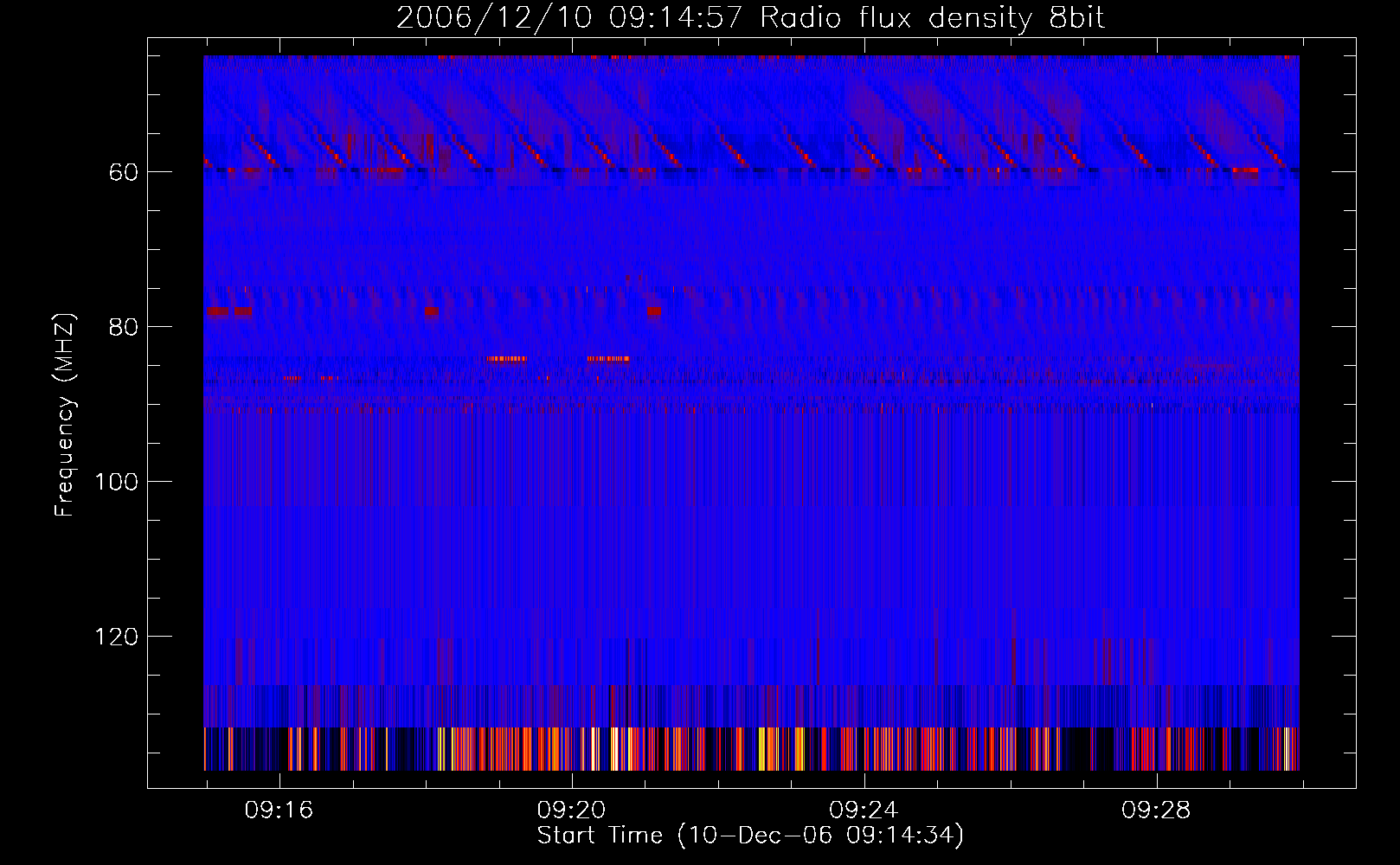The width and height of the screenshot is (1400, 865).
Task: Click the 80 frequency tick label
Action: [124, 328]
